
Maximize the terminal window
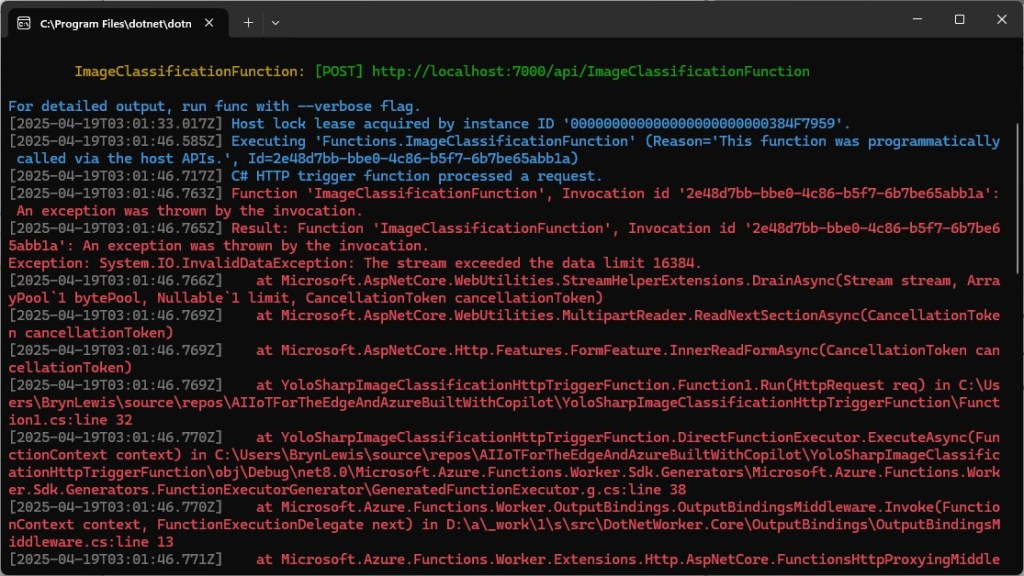(959, 20)
